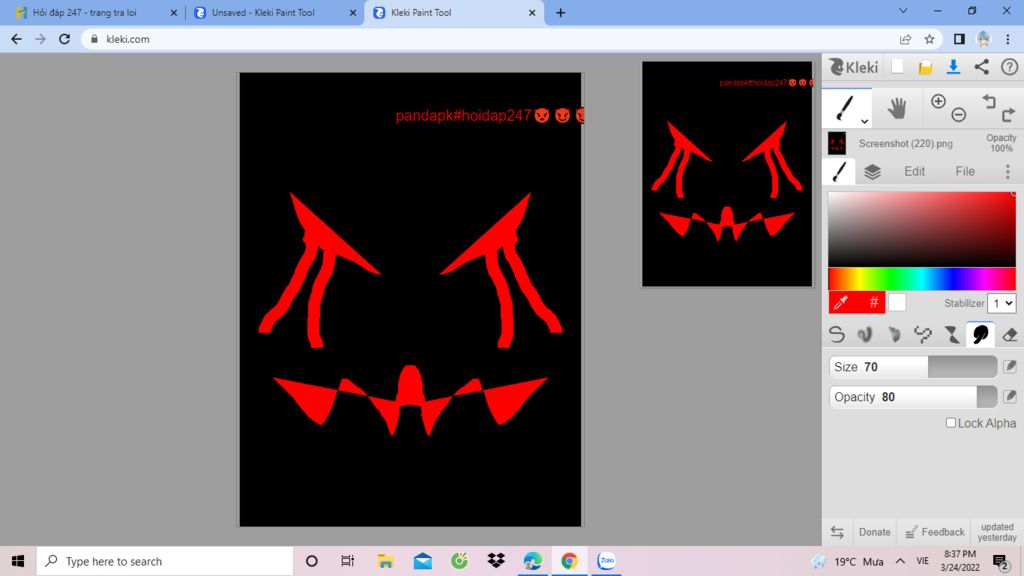
Task: Click the floating preview image on canvas
Action: pos(727,174)
